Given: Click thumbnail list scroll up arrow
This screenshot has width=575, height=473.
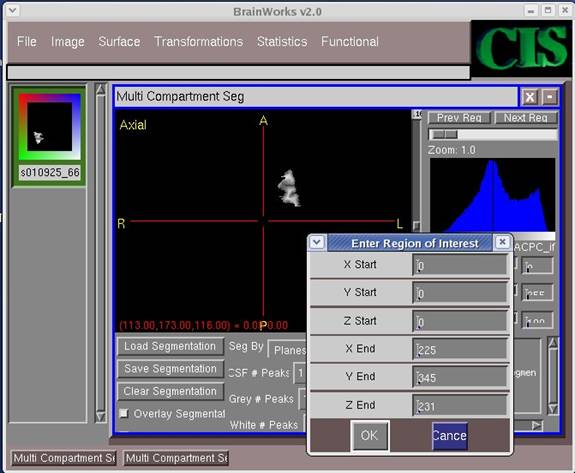Looking at the screenshot, I should (100, 89).
